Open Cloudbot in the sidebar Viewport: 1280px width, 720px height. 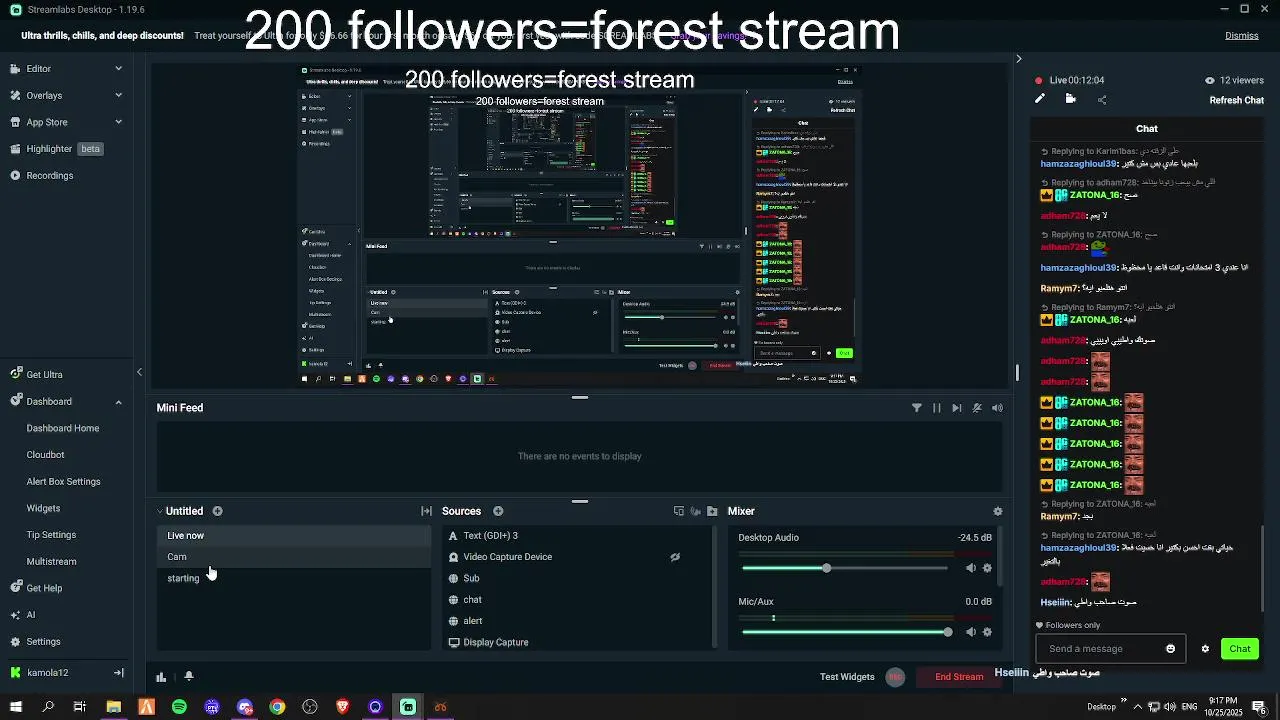[45, 455]
